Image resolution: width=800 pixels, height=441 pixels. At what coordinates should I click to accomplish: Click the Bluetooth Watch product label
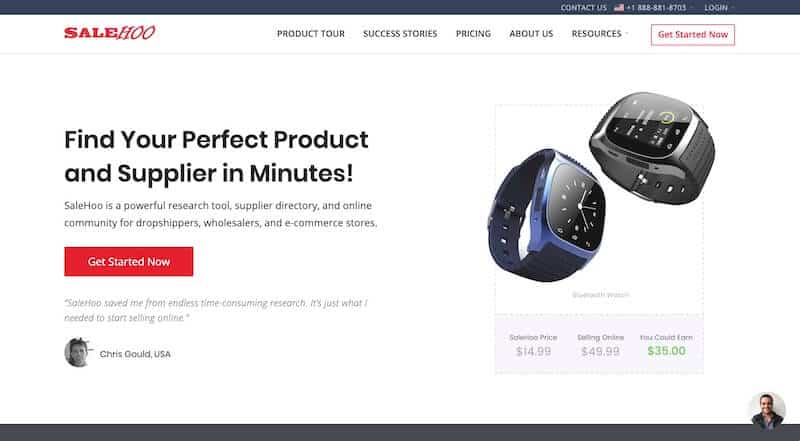point(601,295)
